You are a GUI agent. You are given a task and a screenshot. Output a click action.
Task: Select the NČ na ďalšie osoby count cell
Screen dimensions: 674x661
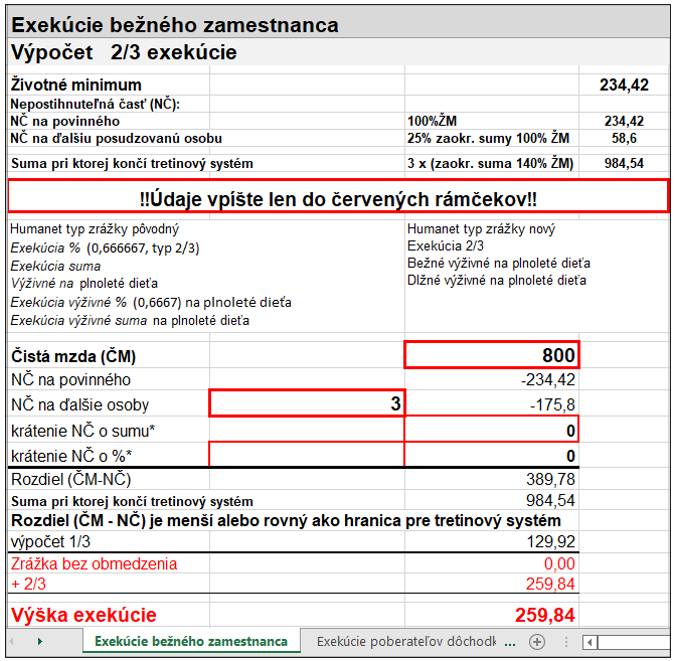pyautogui.click(x=307, y=404)
